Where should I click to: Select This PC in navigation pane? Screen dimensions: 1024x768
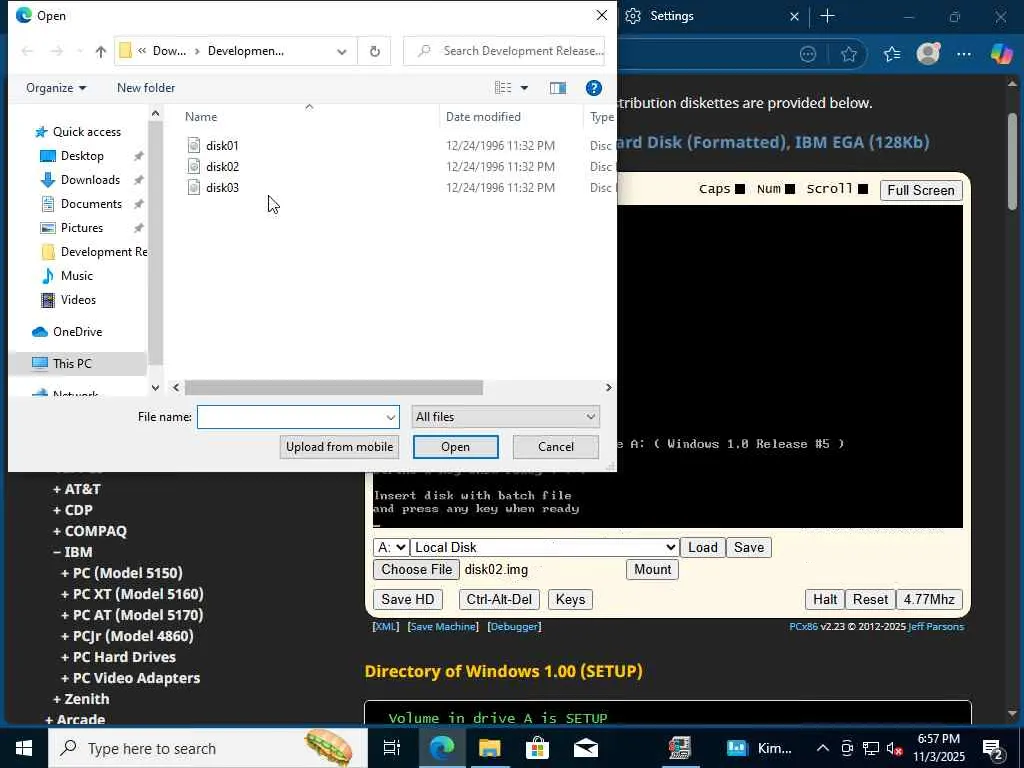click(72, 364)
